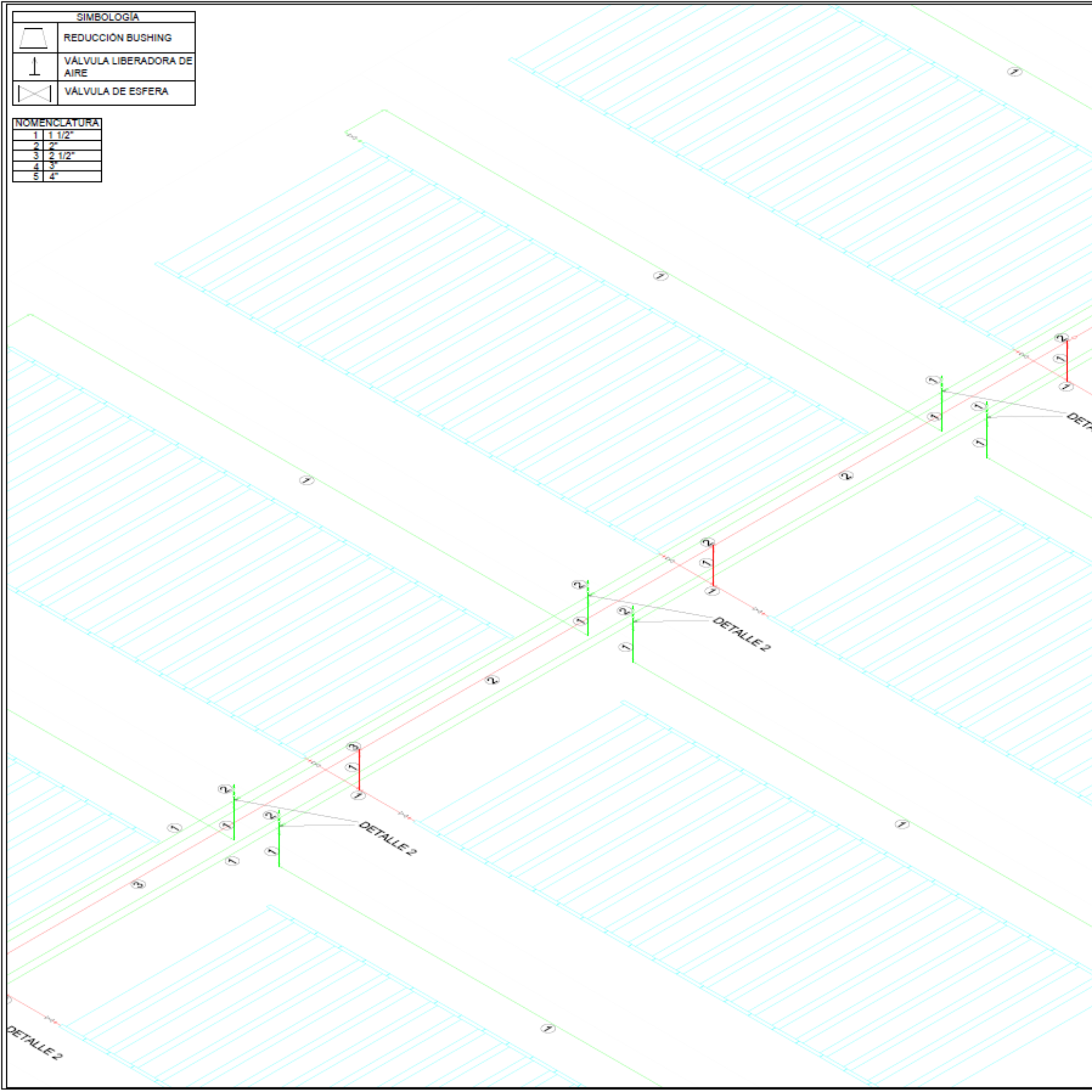This screenshot has height=1092, width=1092.
Task: Click the REDUCCIÓN BUSHING text label
Action: (117, 38)
